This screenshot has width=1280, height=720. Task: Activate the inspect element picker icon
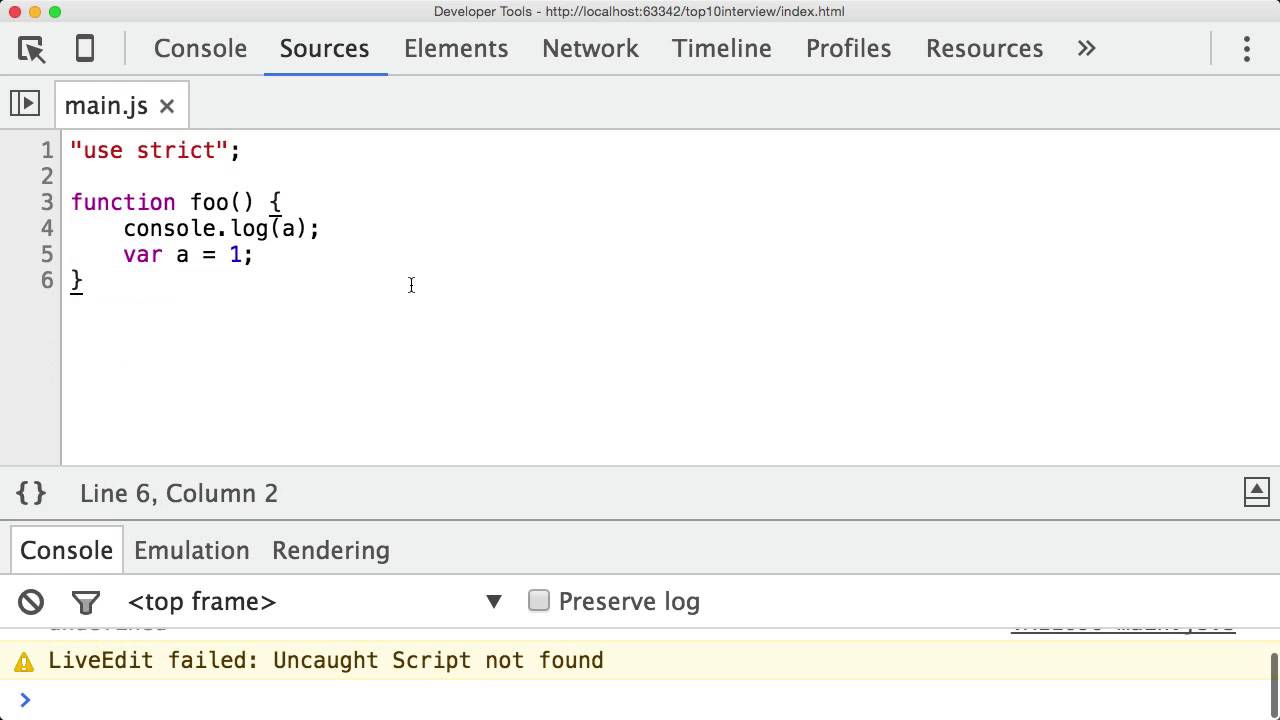tap(31, 49)
